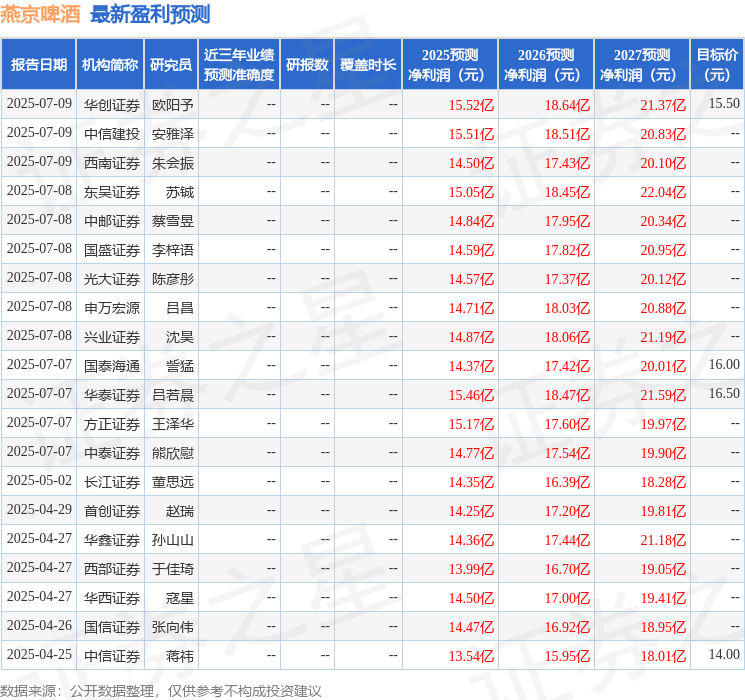This screenshot has height=700, width=745.
Task: Click the 2027预测净利润 column header
Action: pyautogui.click(x=642, y=65)
